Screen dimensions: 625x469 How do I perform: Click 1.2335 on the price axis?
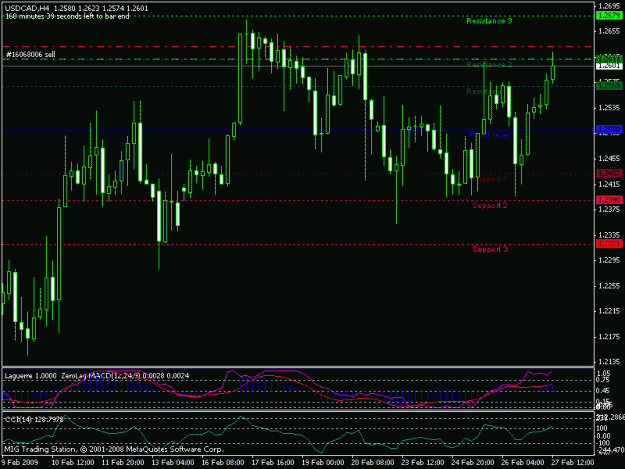(609, 235)
